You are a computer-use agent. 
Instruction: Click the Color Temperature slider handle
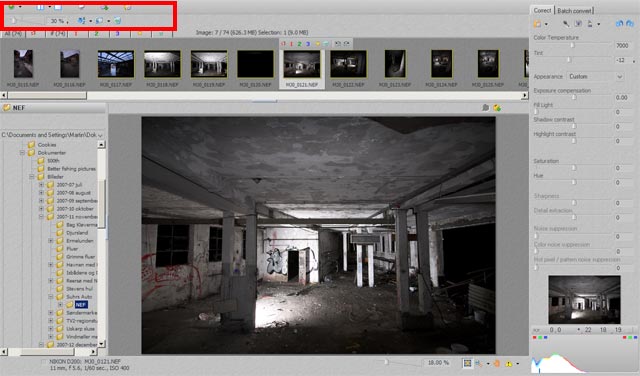coord(572,45)
